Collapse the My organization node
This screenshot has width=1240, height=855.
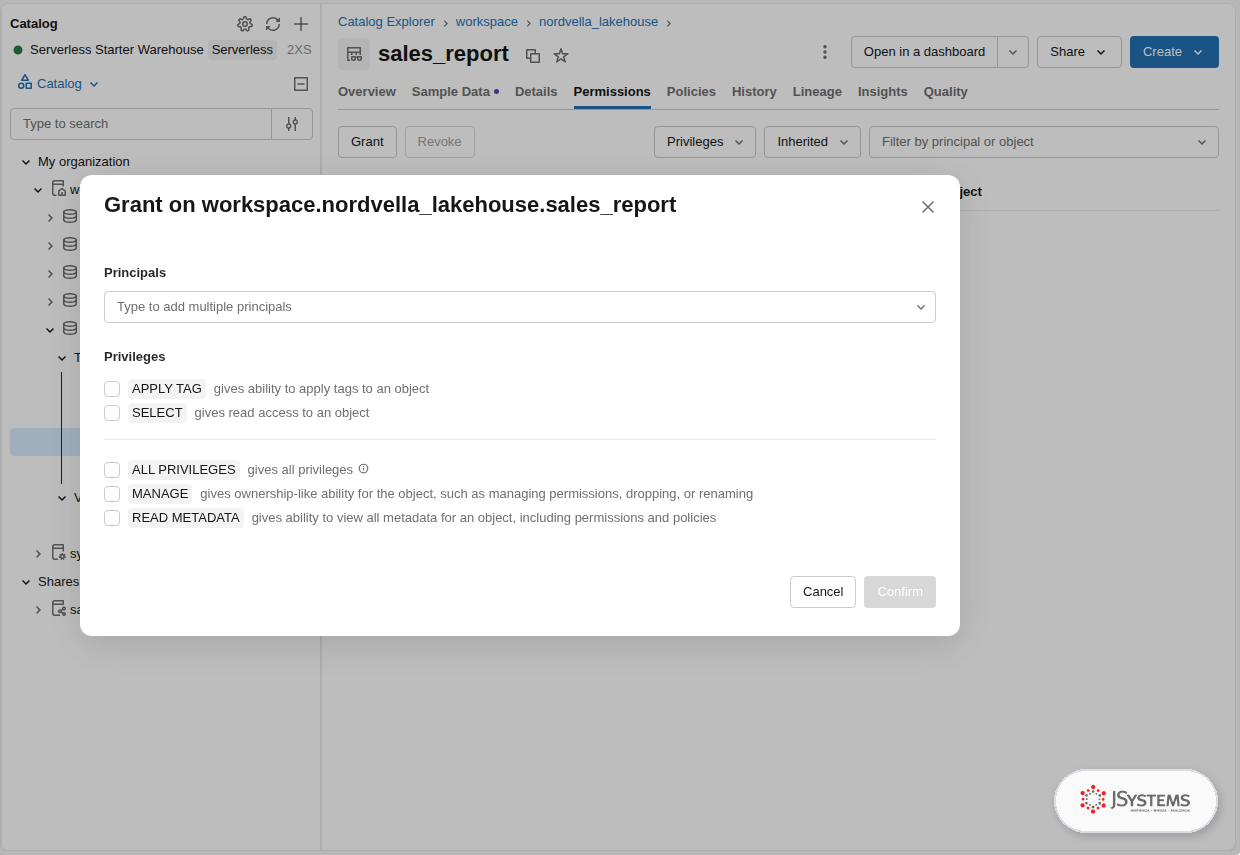(x=26, y=162)
